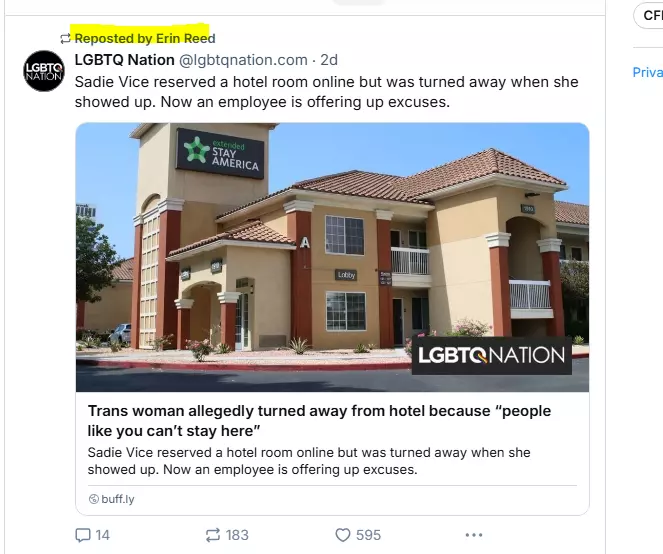Click the 595 likes count
The image size is (663, 554).
368,535
